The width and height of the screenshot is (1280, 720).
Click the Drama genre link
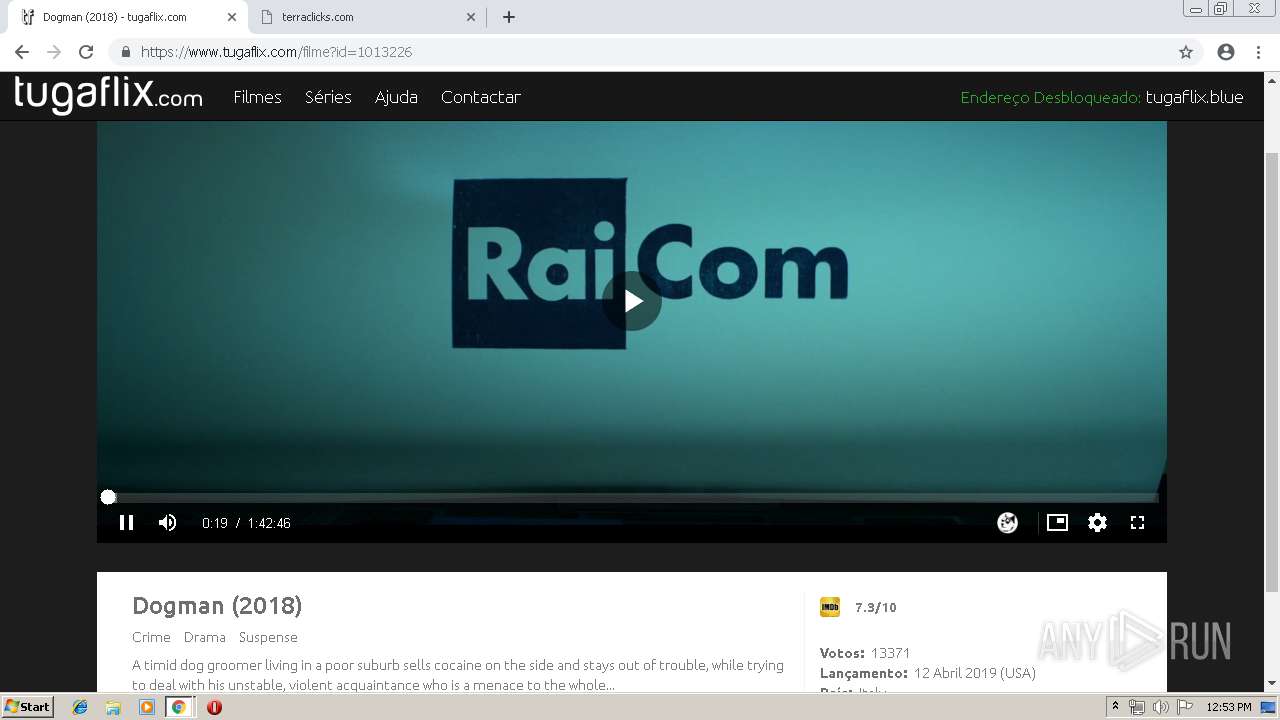point(205,637)
